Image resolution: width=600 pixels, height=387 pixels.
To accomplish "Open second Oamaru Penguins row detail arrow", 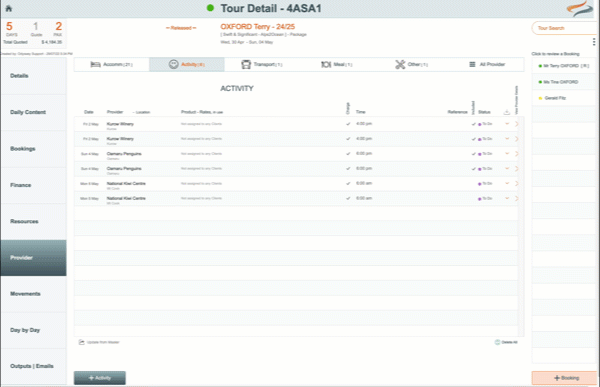I will pyautogui.click(x=516, y=169).
